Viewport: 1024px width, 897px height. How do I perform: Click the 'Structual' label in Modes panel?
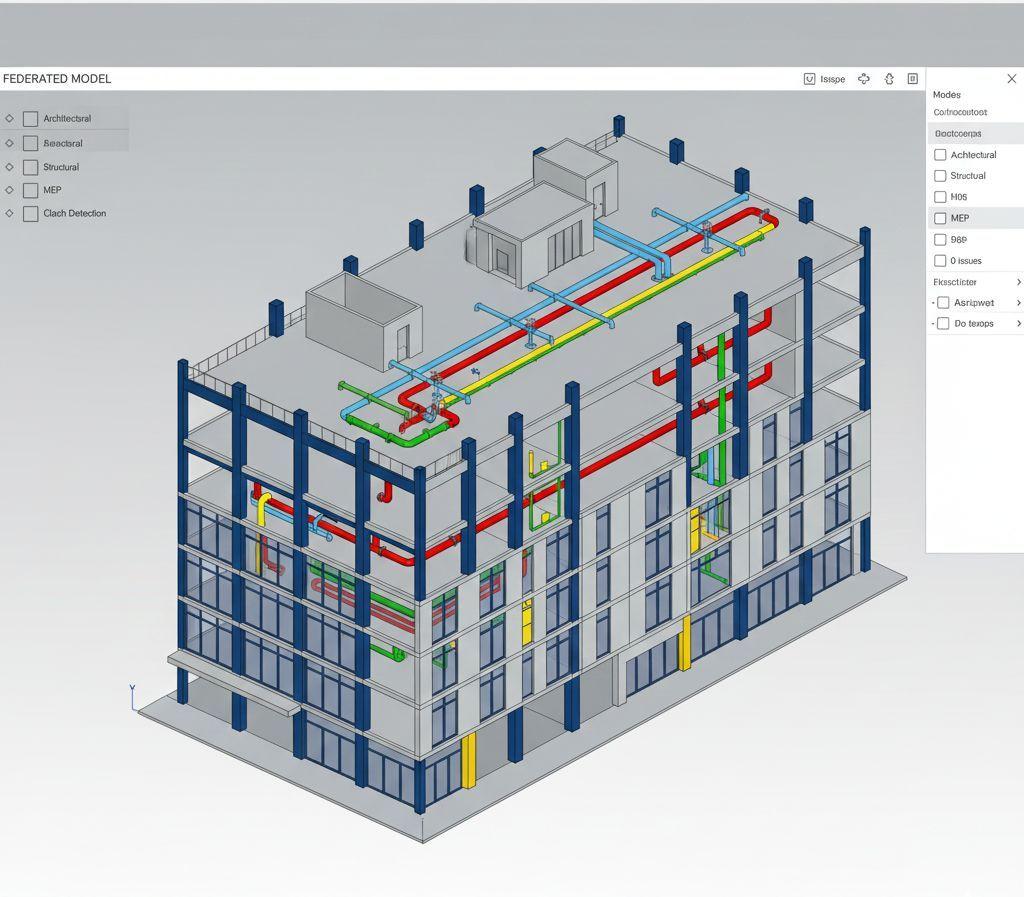[968, 176]
